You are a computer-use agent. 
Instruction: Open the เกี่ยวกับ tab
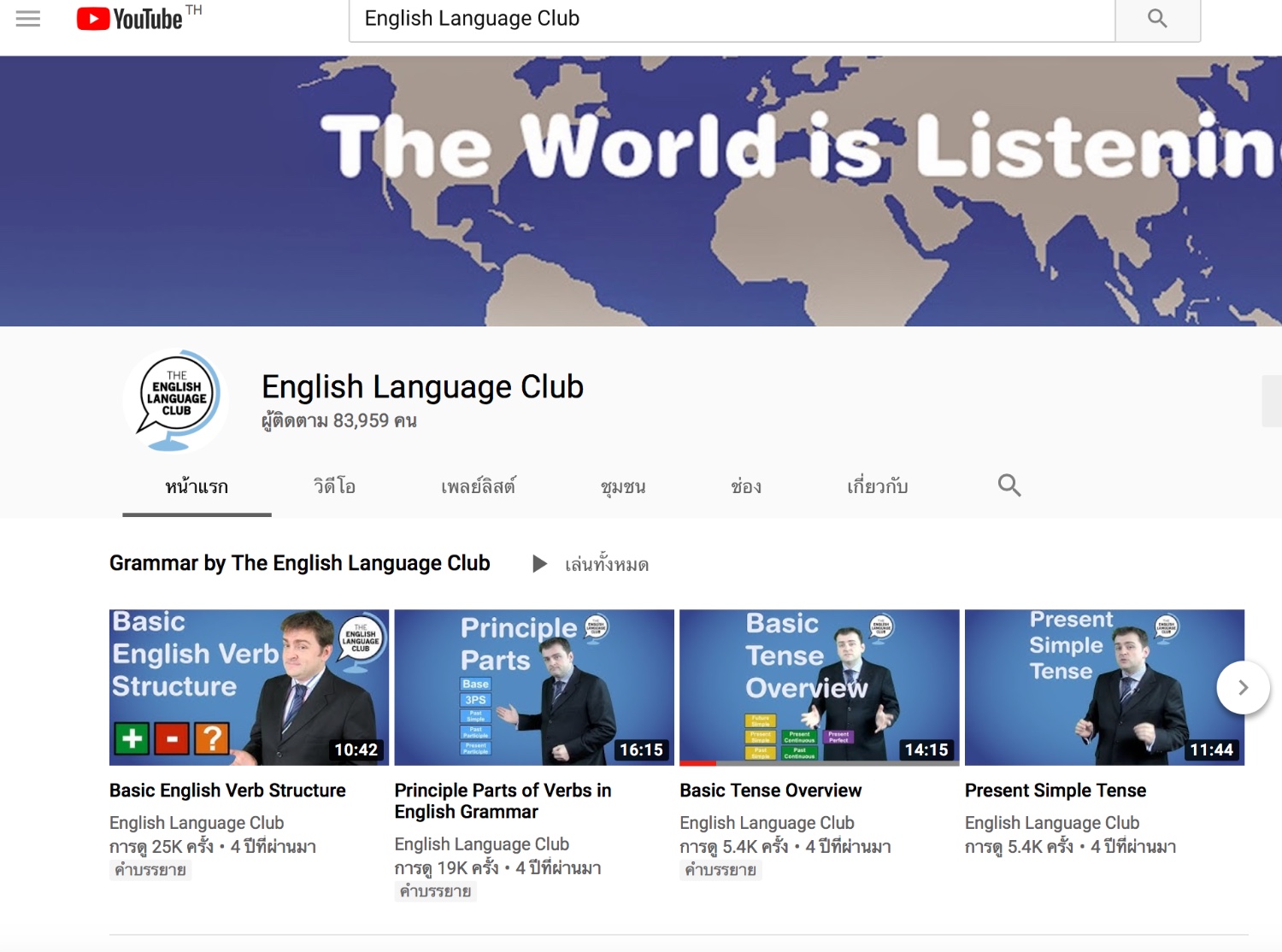[877, 487]
